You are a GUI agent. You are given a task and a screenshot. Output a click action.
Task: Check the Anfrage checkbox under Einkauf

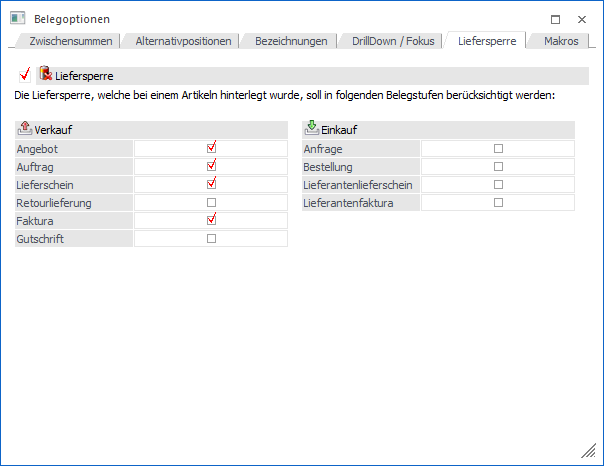click(x=498, y=148)
